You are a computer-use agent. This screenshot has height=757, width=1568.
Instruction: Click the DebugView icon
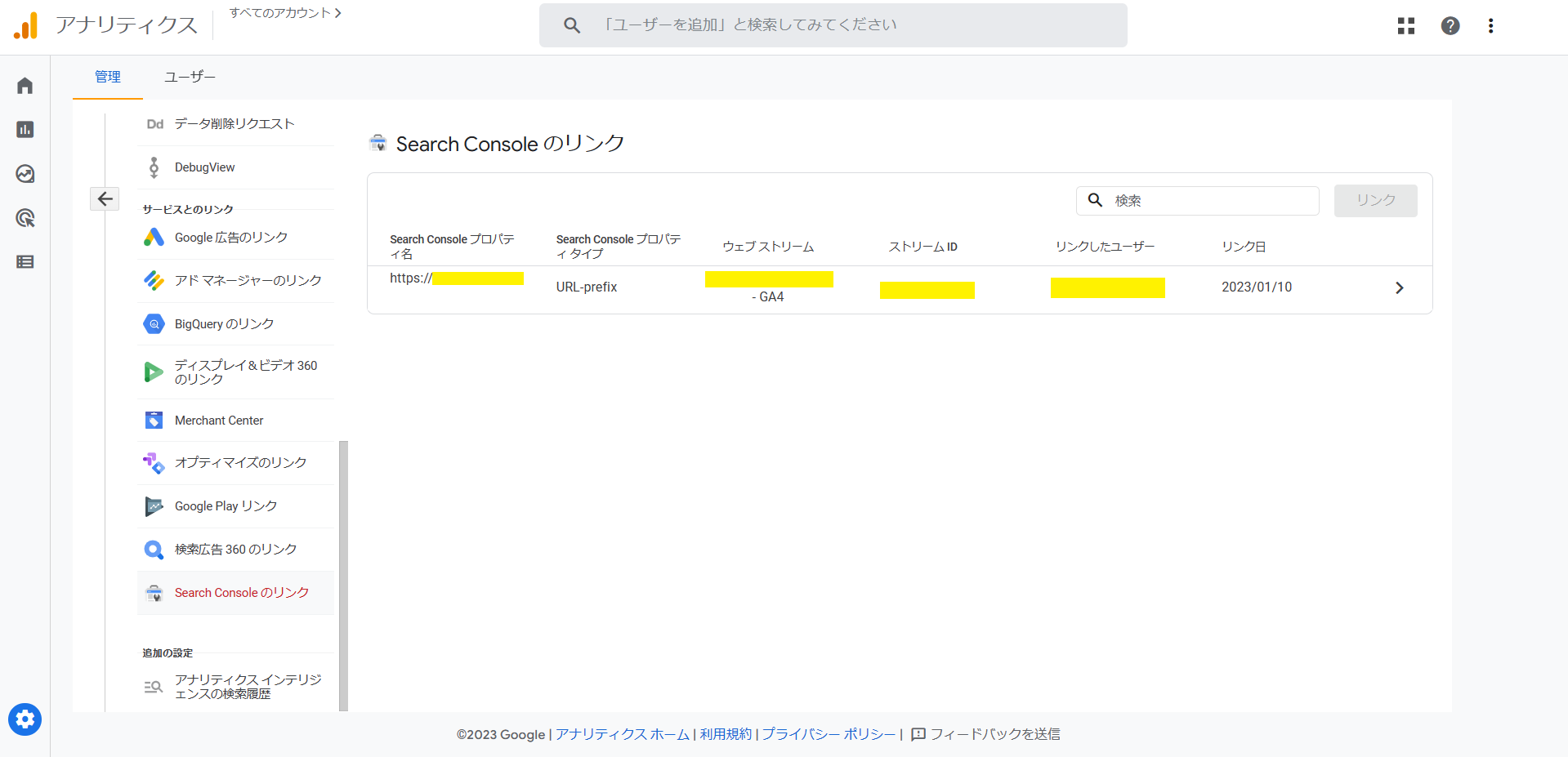pyautogui.click(x=154, y=167)
